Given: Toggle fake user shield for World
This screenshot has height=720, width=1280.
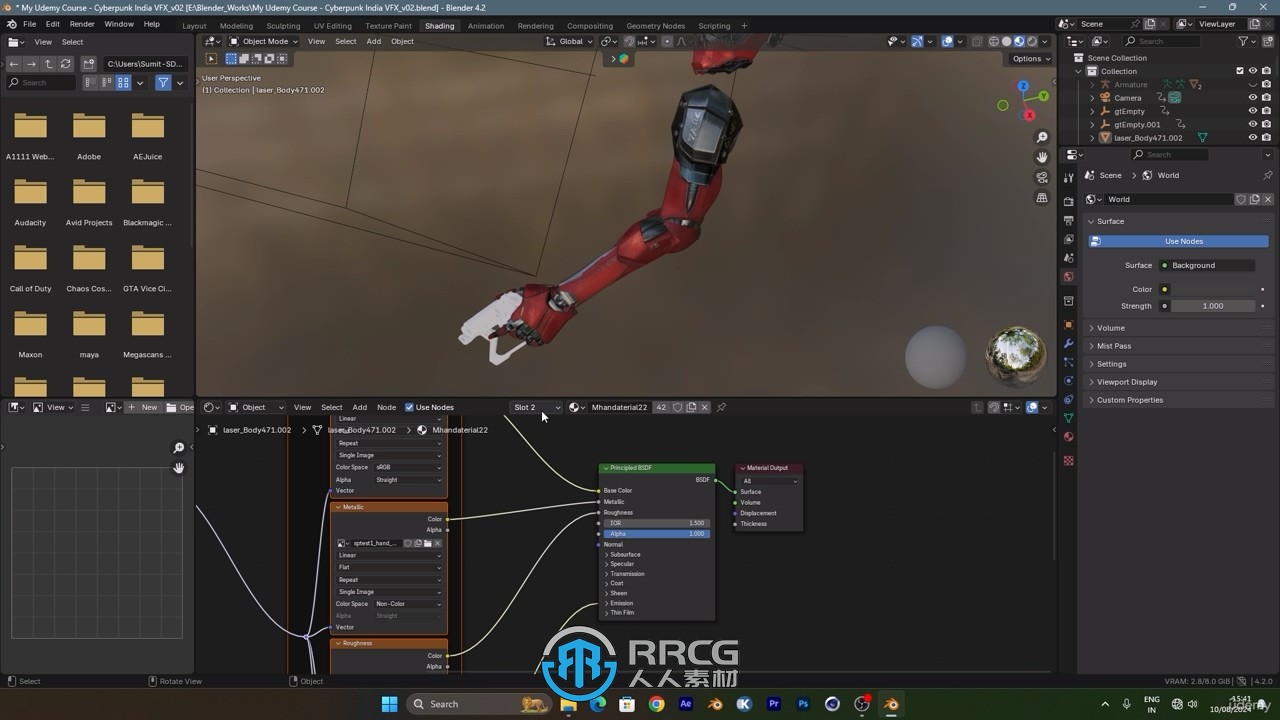Looking at the screenshot, I should [1241, 199].
